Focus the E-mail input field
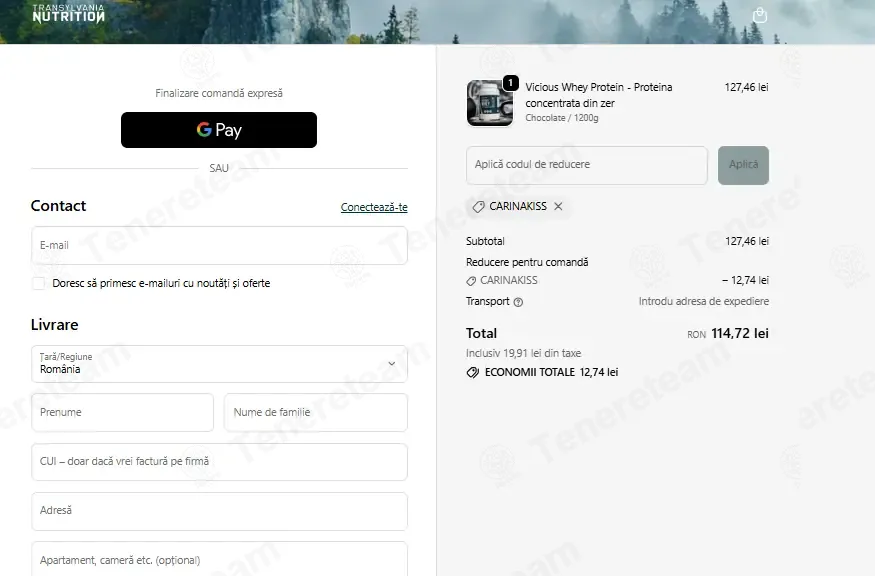The height and width of the screenshot is (576, 875). (219, 246)
